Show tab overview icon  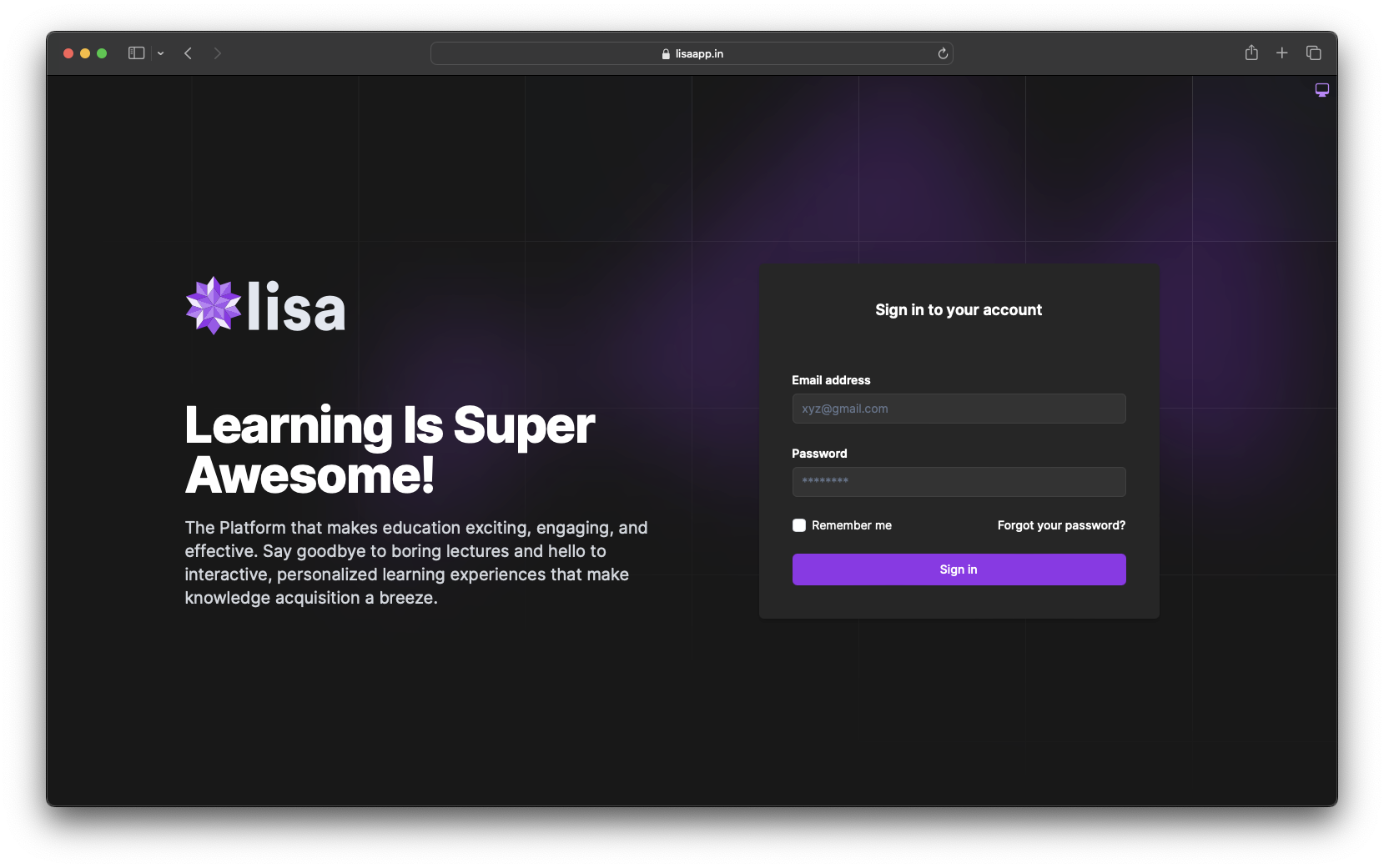[1314, 53]
